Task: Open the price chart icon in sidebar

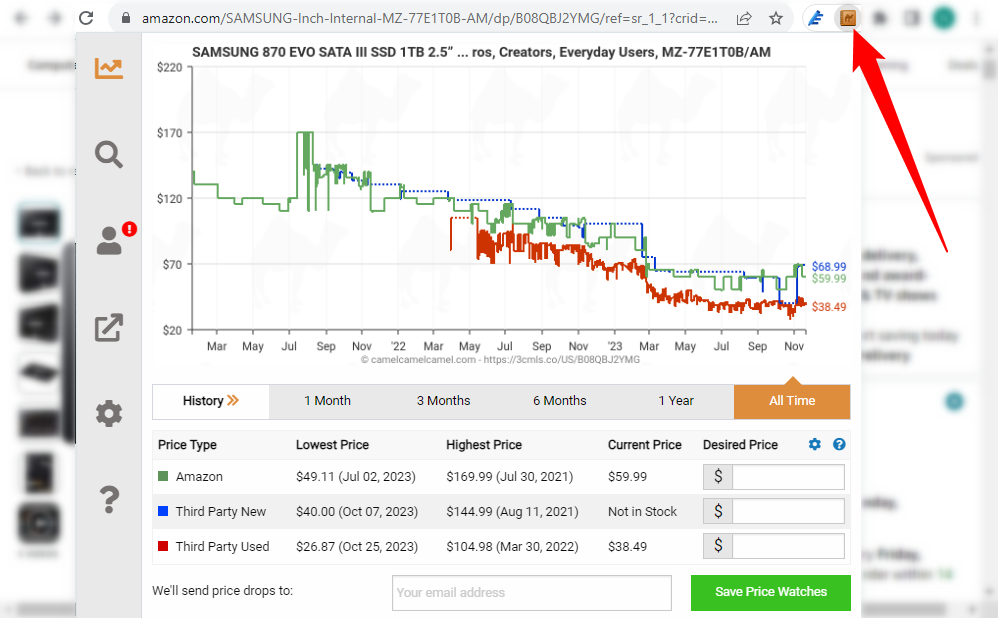Action: click(x=109, y=68)
